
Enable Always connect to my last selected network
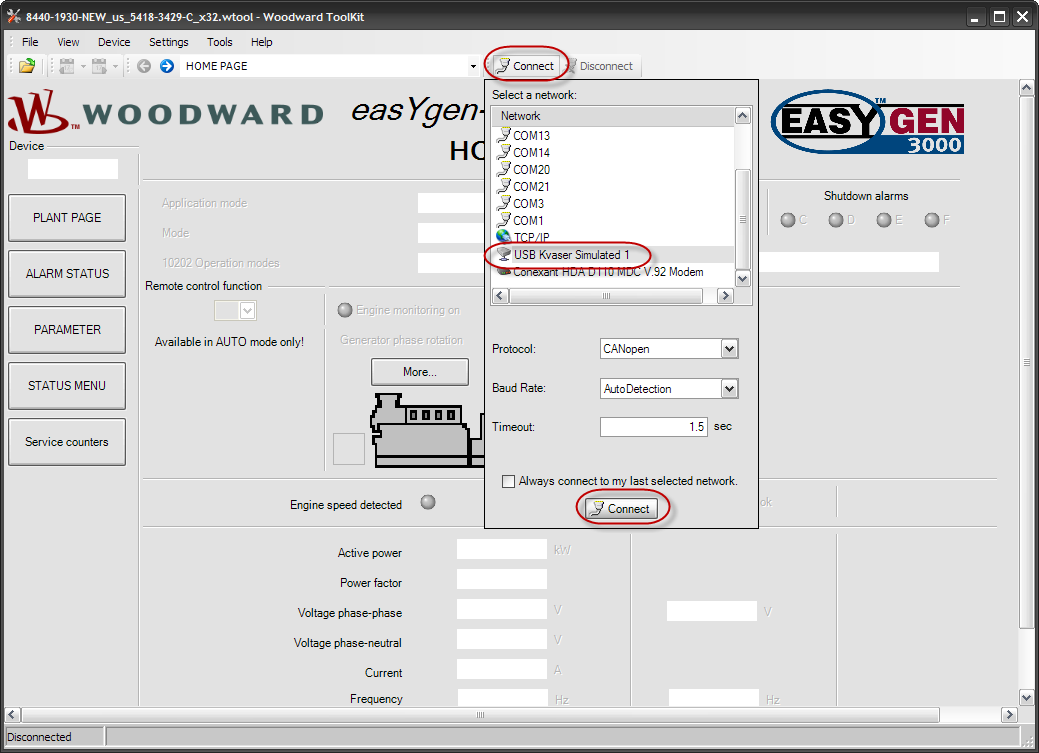click(508, 481)
